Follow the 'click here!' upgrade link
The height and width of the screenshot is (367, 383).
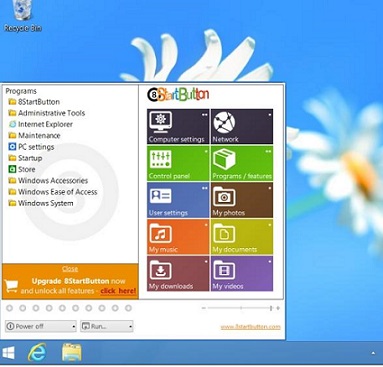pos(118,291)
